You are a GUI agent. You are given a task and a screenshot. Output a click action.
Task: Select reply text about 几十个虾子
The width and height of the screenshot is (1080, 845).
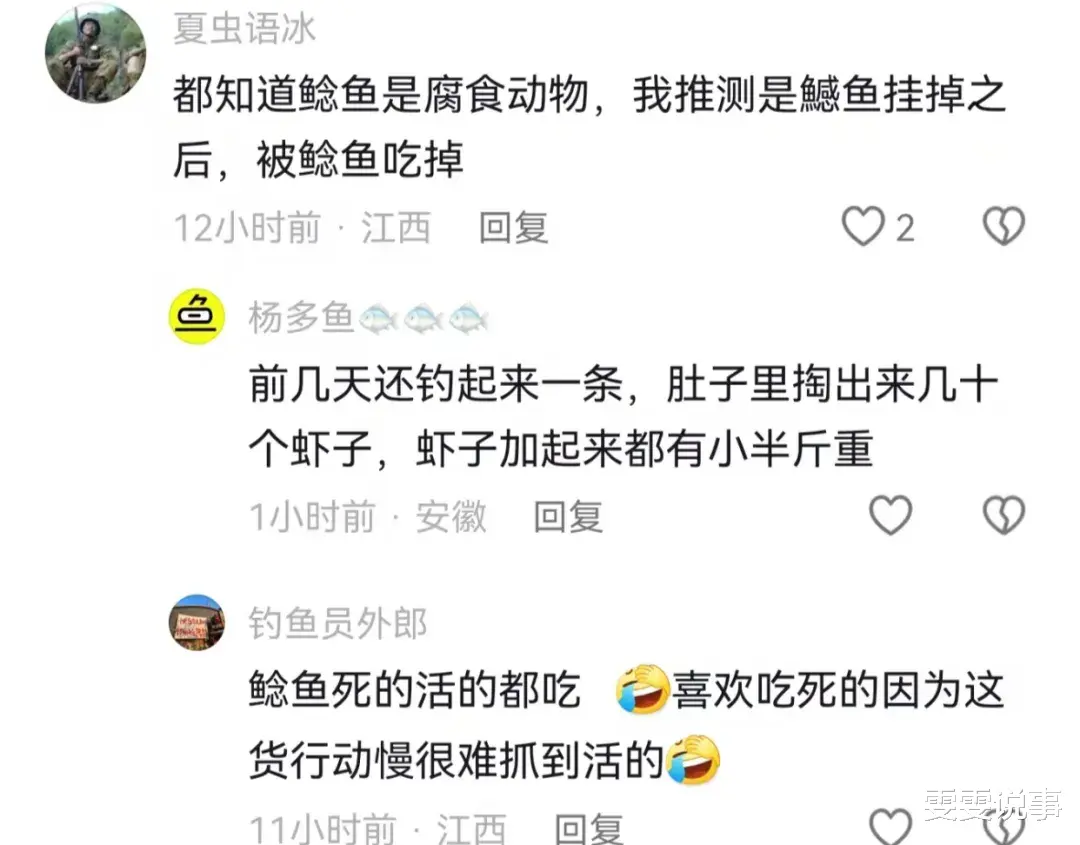[x=623, y=417]
